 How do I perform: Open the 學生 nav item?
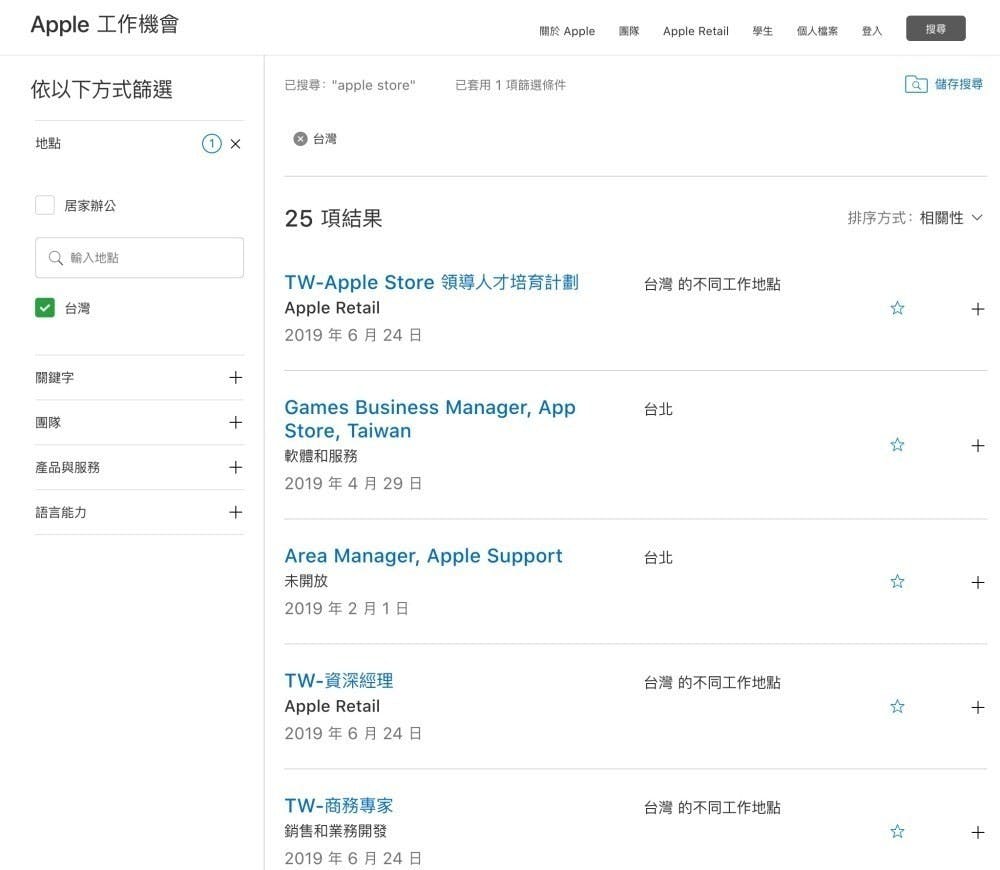pos(763,31)
